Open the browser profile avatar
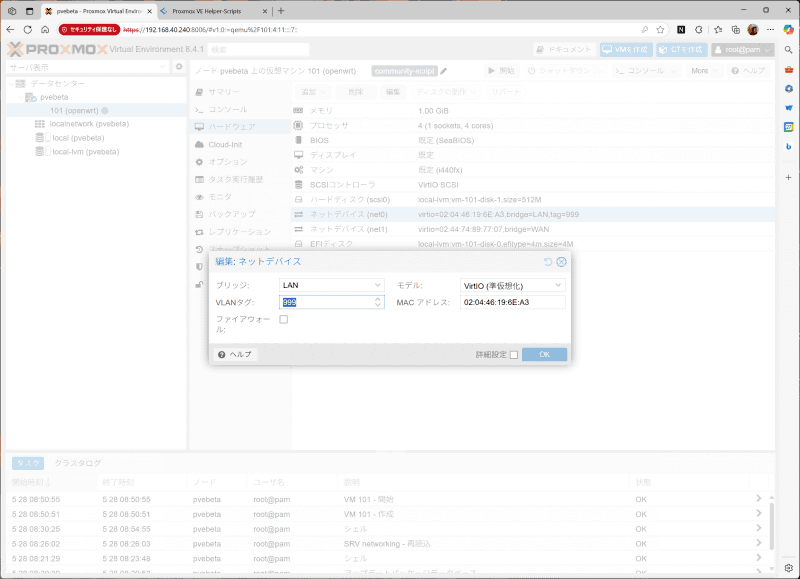 point(753,30)
